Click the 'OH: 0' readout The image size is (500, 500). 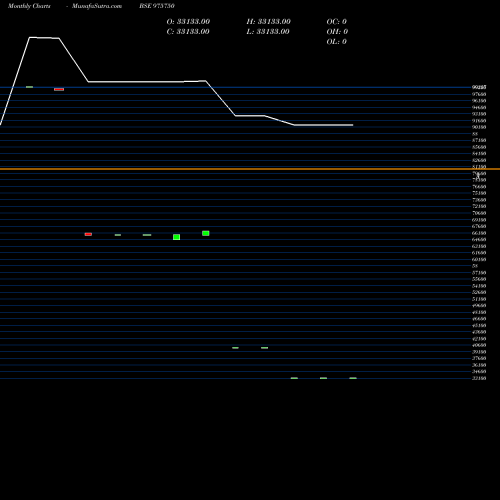tap(337, 32)
